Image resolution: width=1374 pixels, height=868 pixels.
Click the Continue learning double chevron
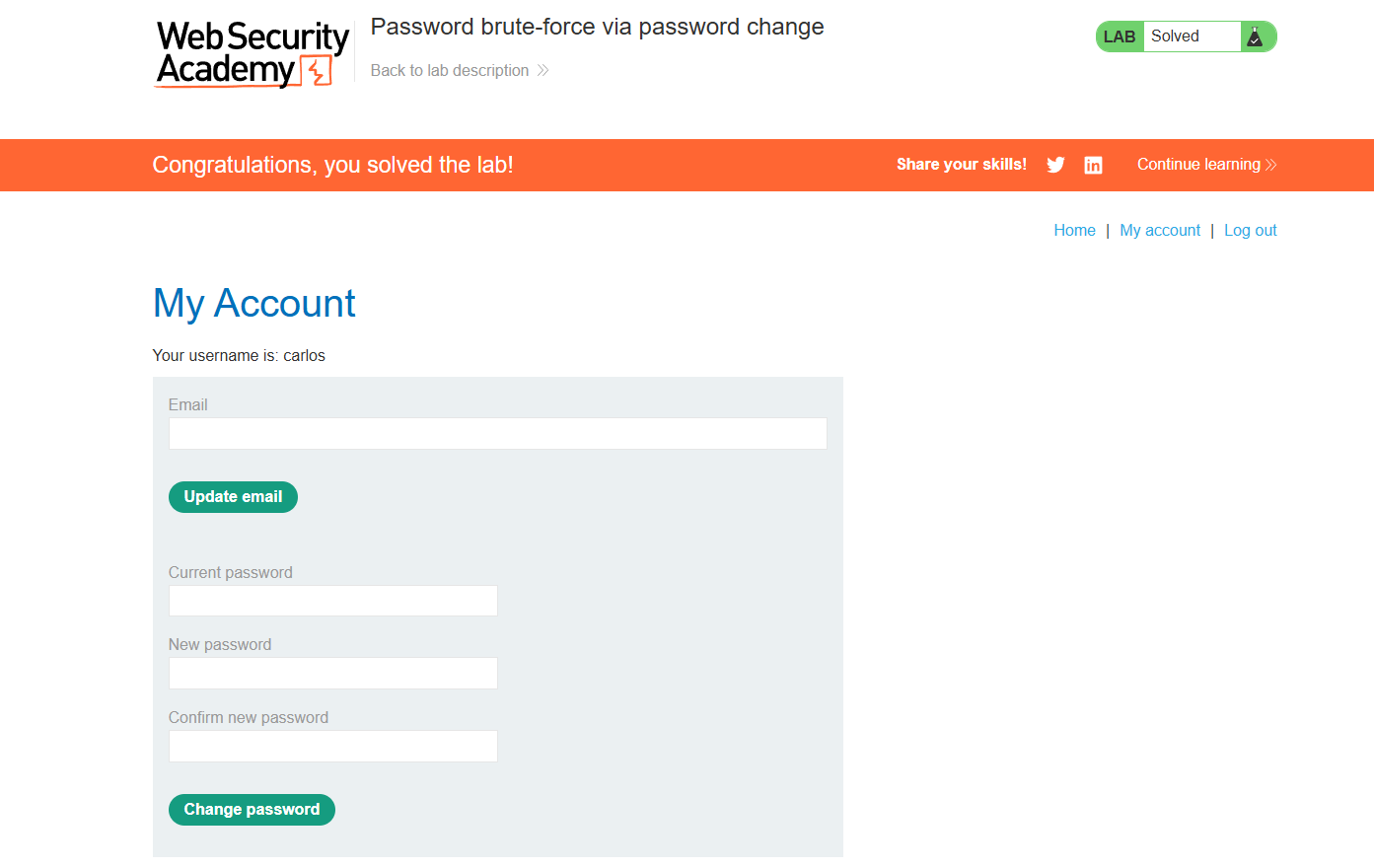point(1271,165)
